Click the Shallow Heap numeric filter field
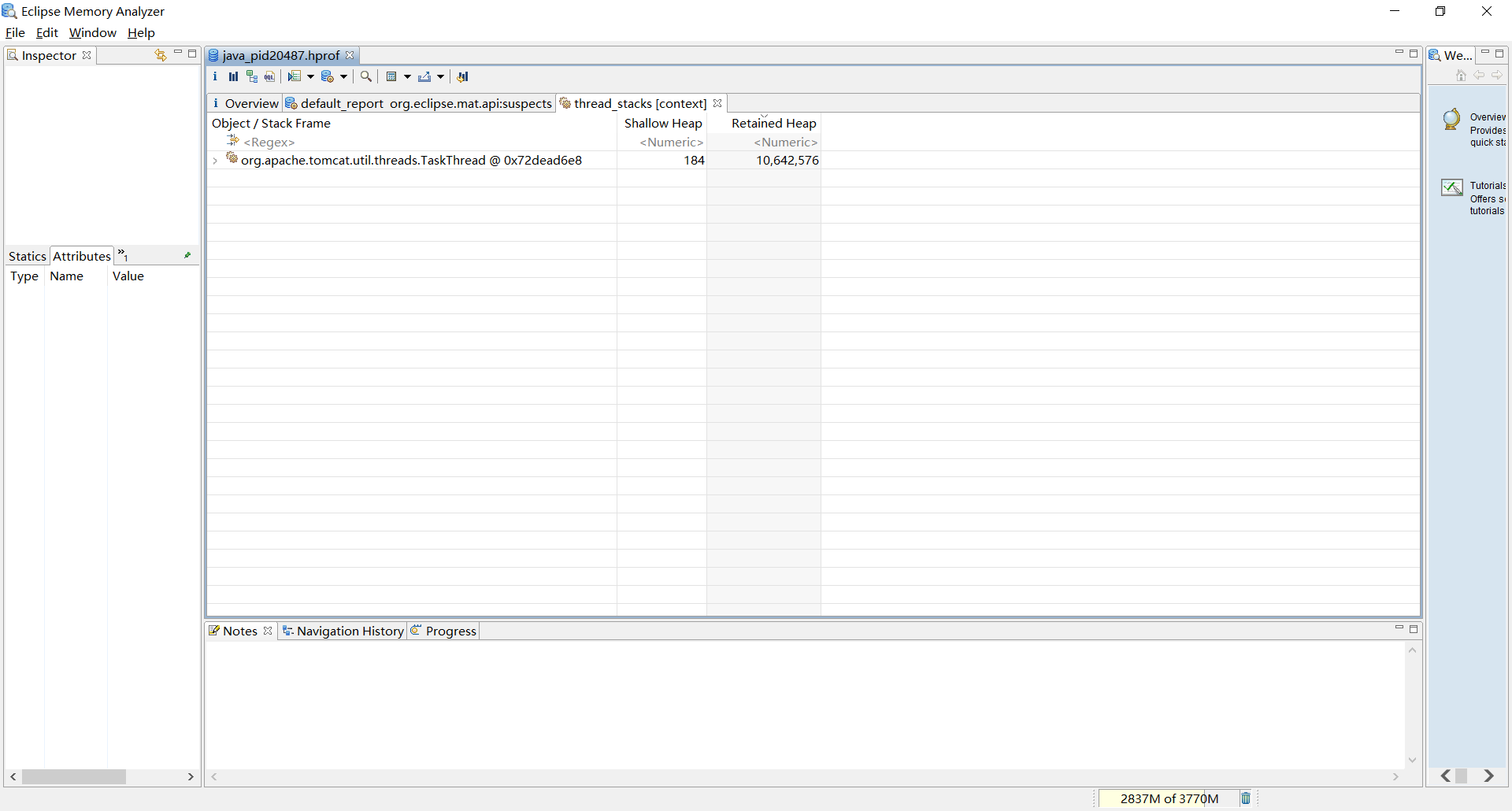 click(662, 142)
